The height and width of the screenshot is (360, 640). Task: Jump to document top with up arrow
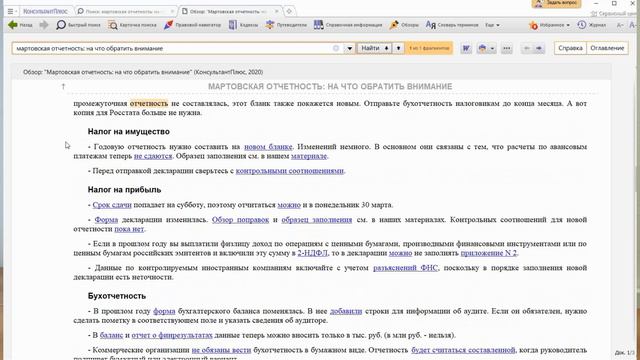pyautogui.click(x=63, y=87)
